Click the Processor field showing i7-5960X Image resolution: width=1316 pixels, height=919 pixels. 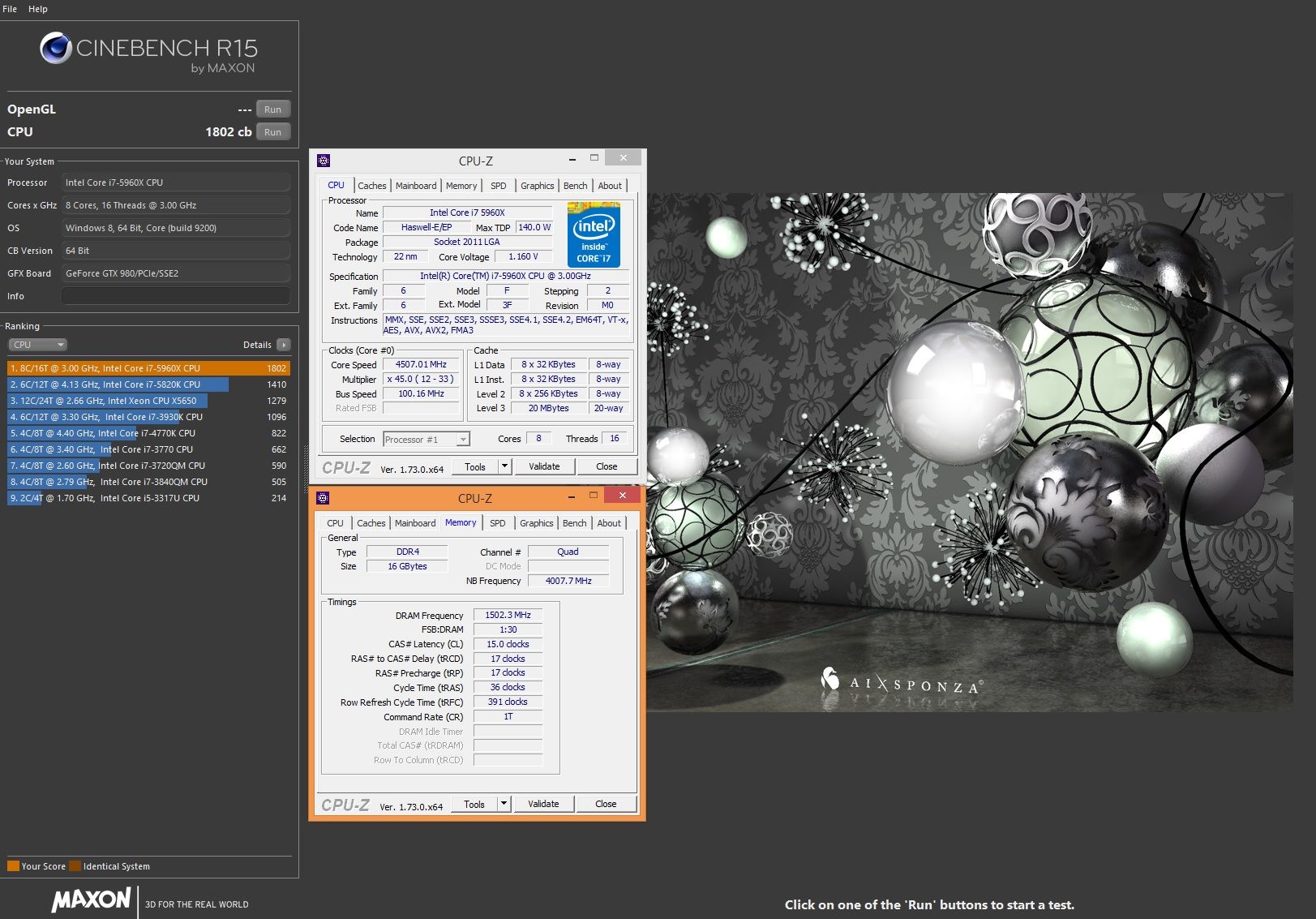tap(176, 183)
